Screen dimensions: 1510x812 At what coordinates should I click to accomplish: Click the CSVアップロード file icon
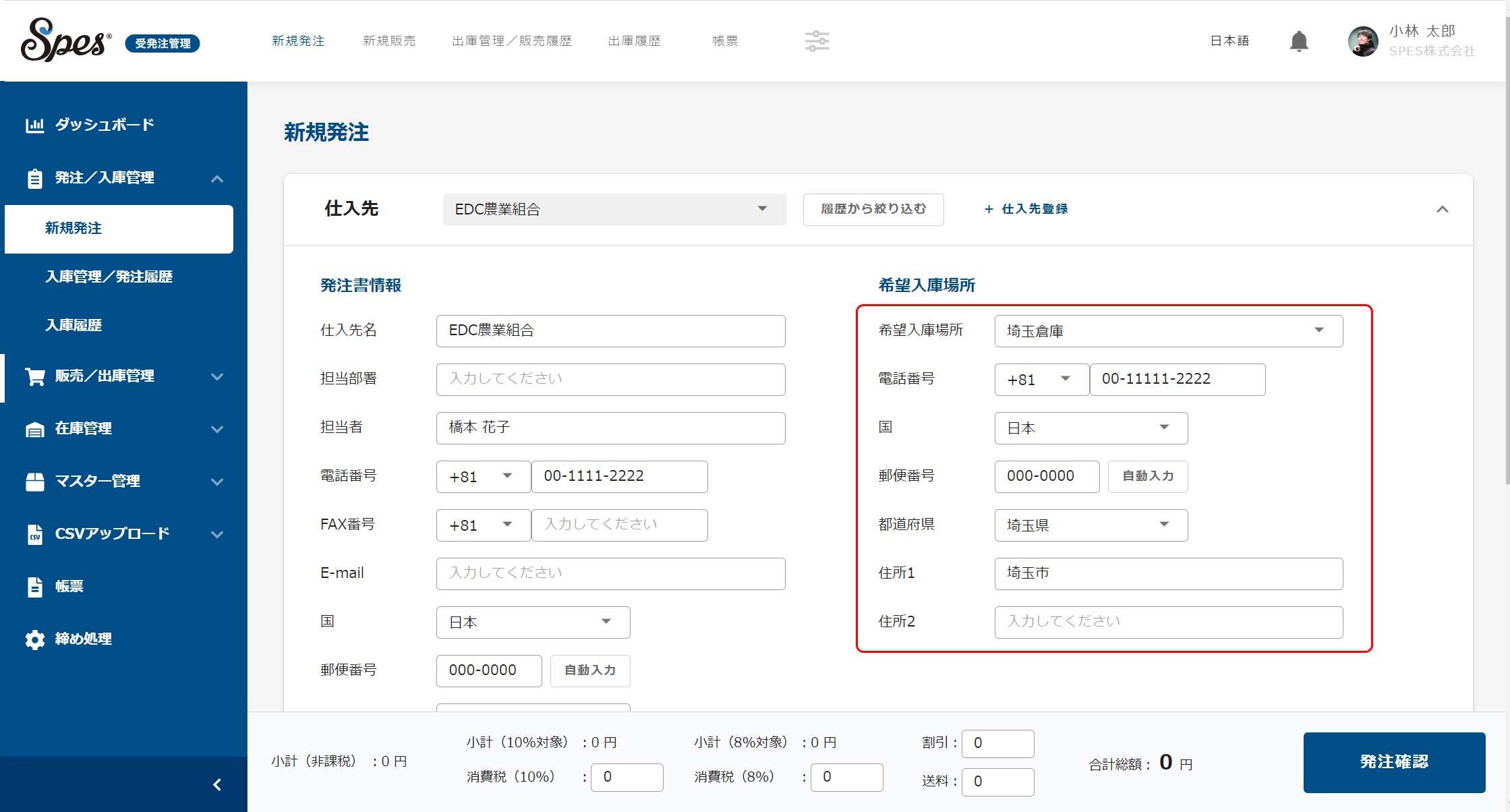[34, 534]
